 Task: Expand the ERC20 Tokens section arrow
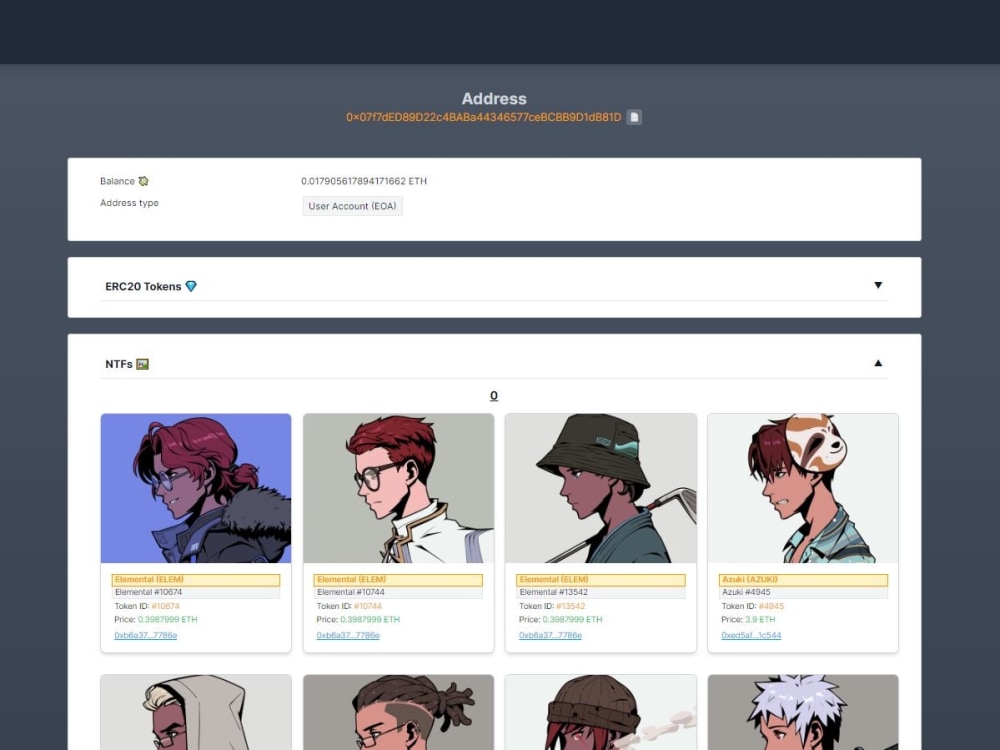pos(878,285)
